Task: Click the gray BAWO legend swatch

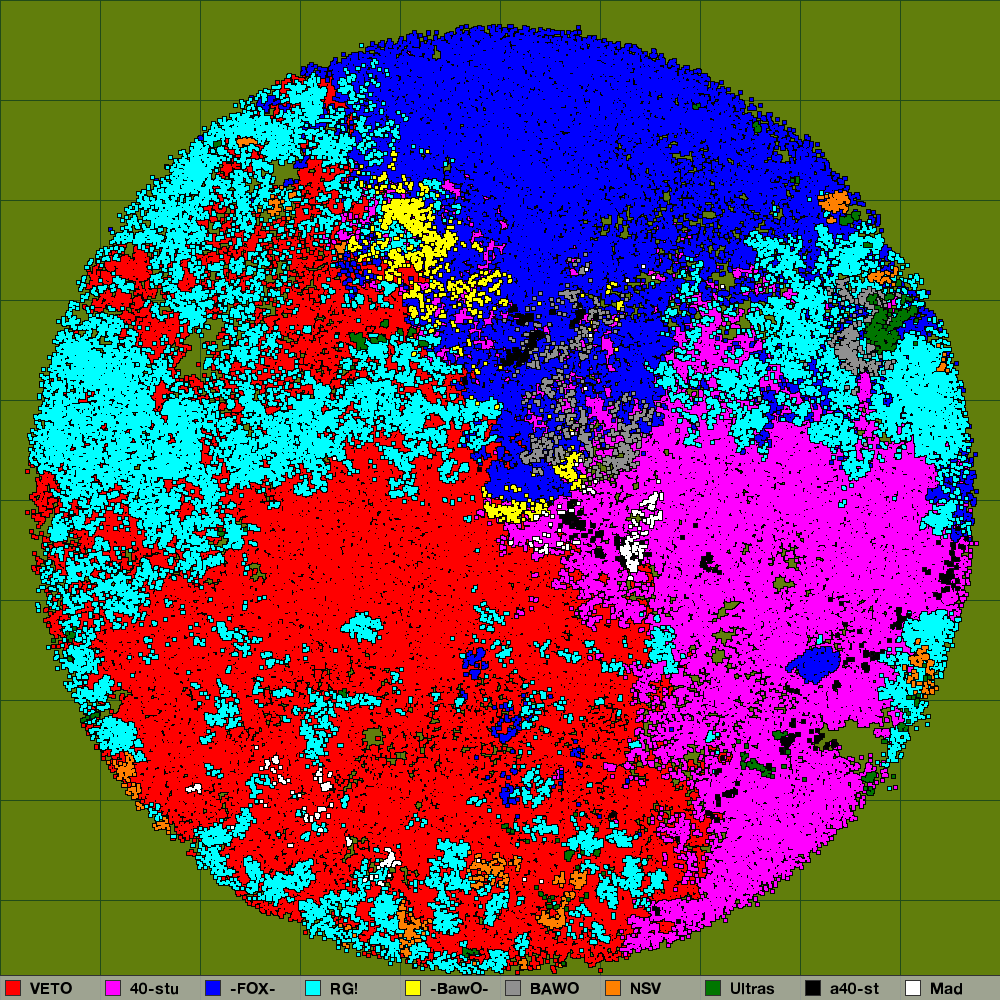Action: (x=513, y=988)
